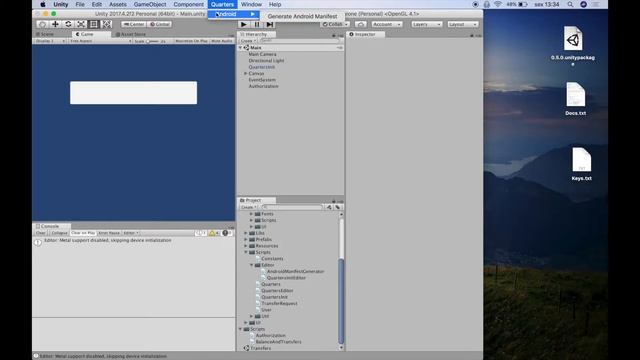Click the Pause button in toolbar
The width and height of the screenshot is (640, 360).
257,24
